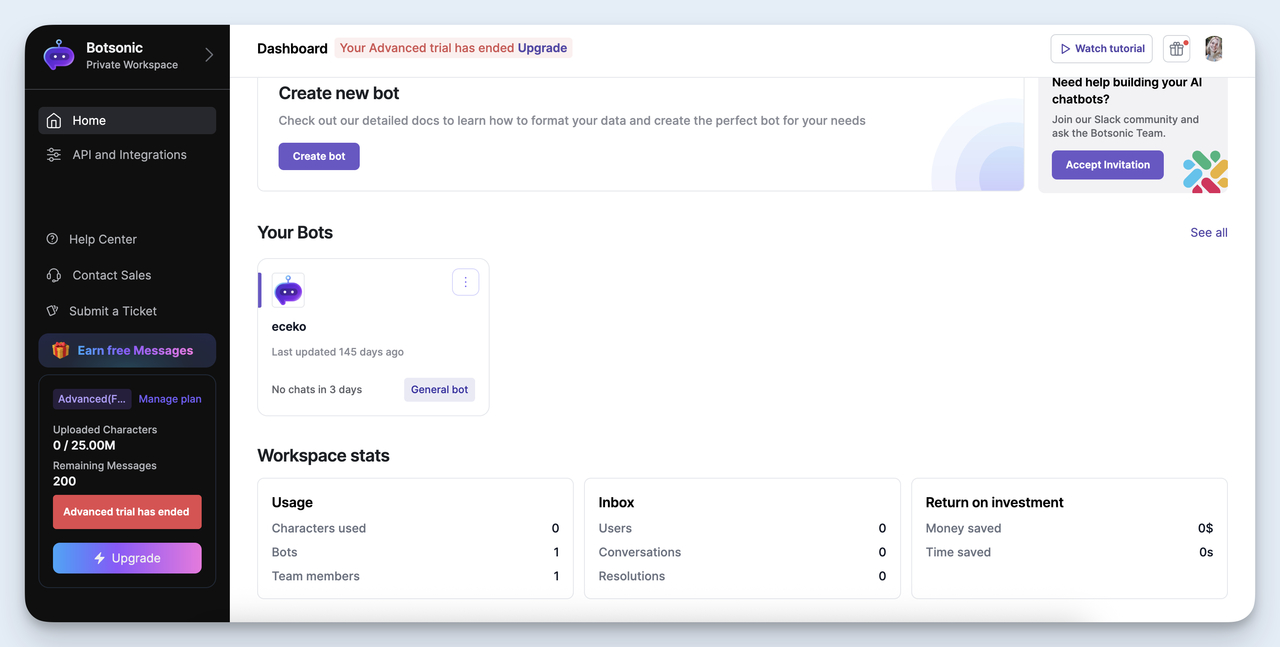Expand the workspace switcher chevron
1280x647 pixels.
coord(208,56)
